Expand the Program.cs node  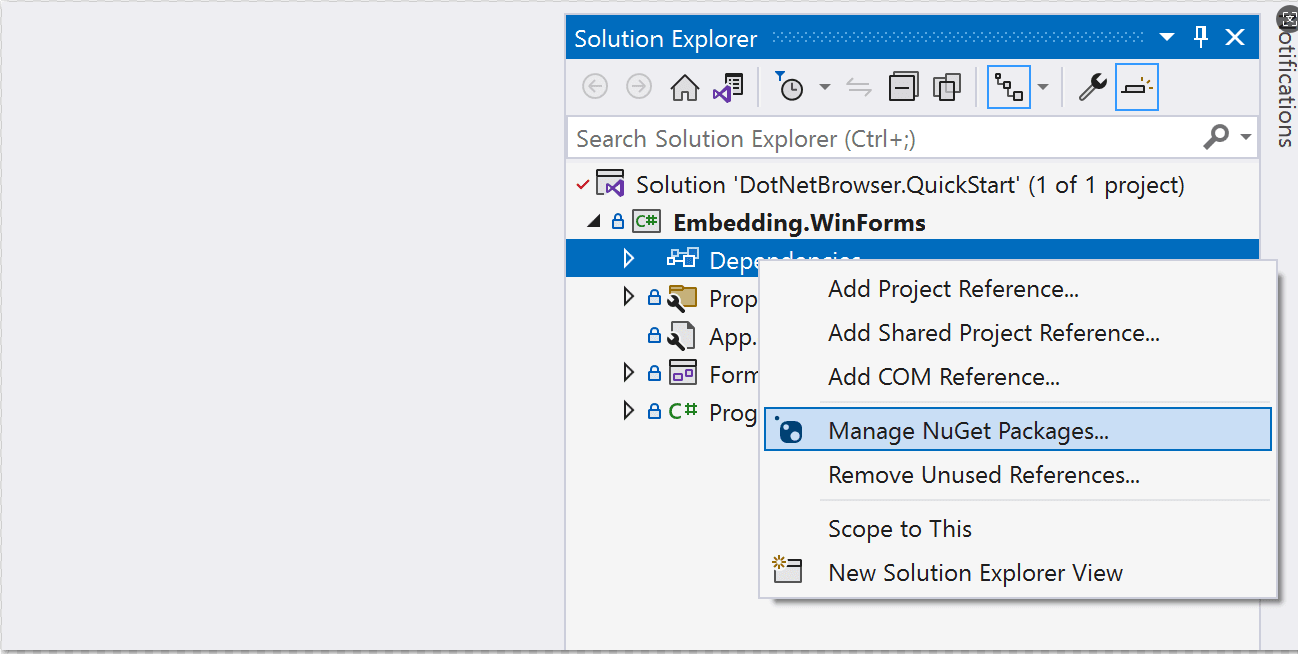[629, 410]
